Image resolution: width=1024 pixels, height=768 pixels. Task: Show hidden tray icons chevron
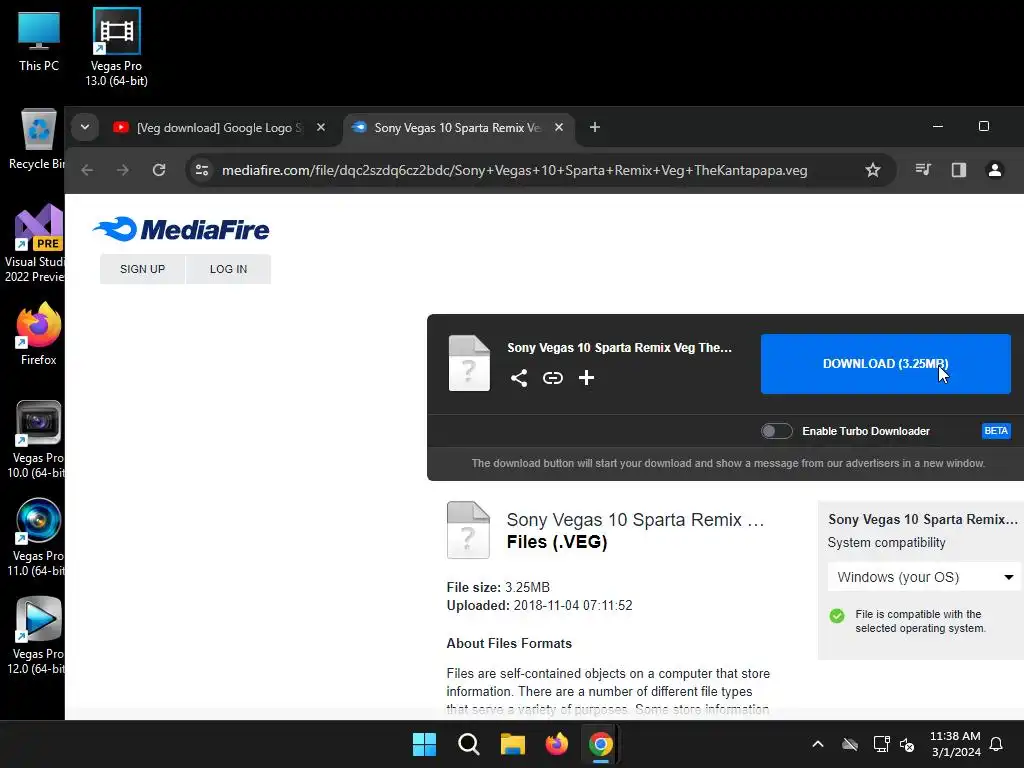pos(818,744)
